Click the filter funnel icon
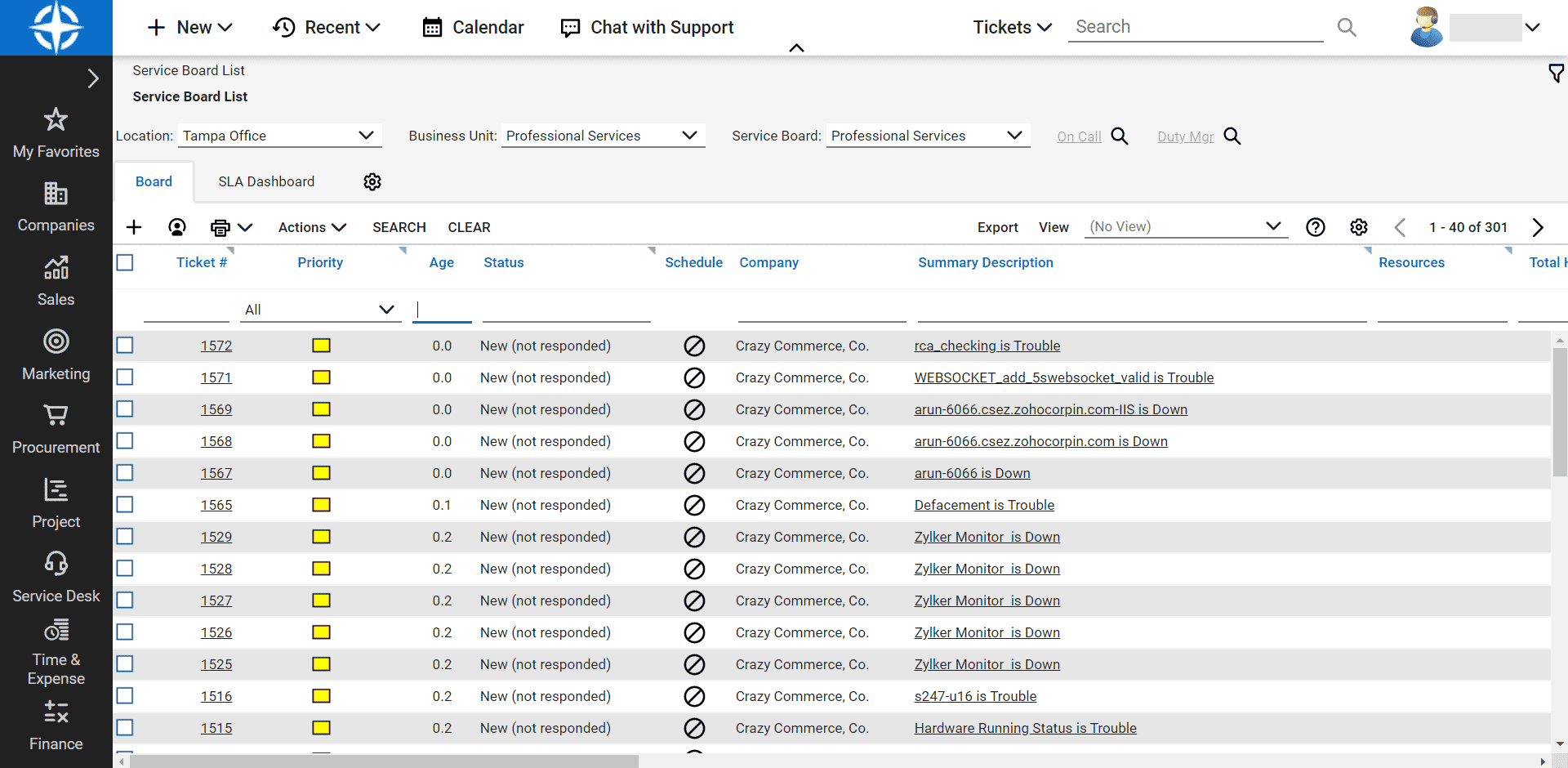Image resolution: width=1568 pixels, height=768 pixels. (1556, 74)
